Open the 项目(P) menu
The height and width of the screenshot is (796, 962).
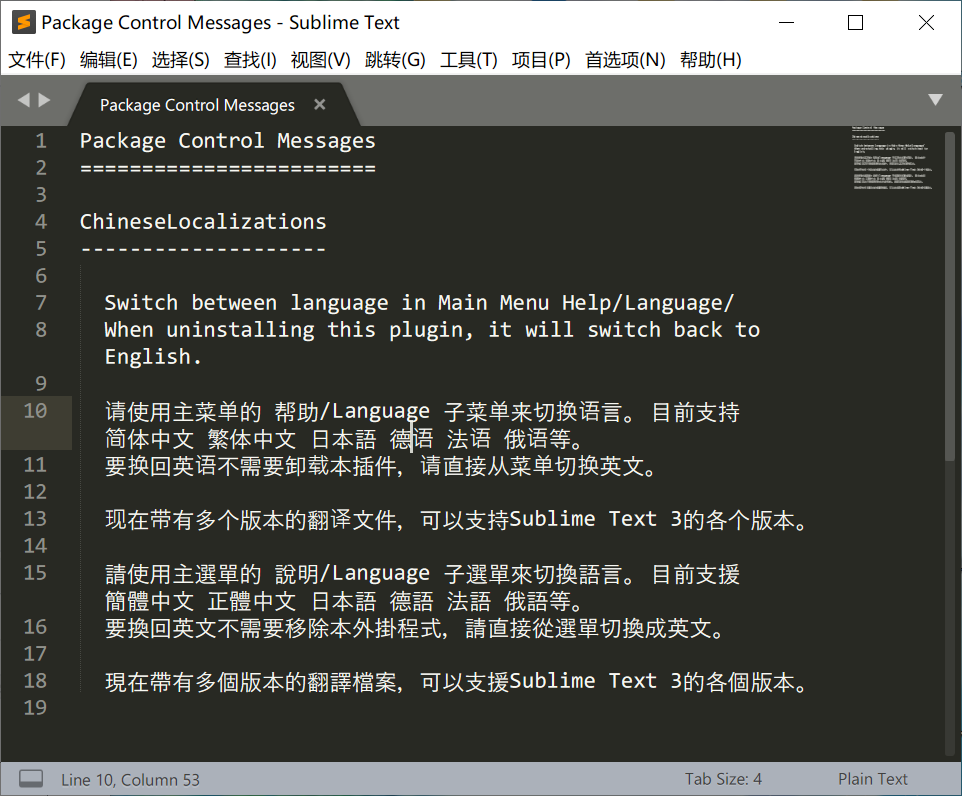click(541, 60)
